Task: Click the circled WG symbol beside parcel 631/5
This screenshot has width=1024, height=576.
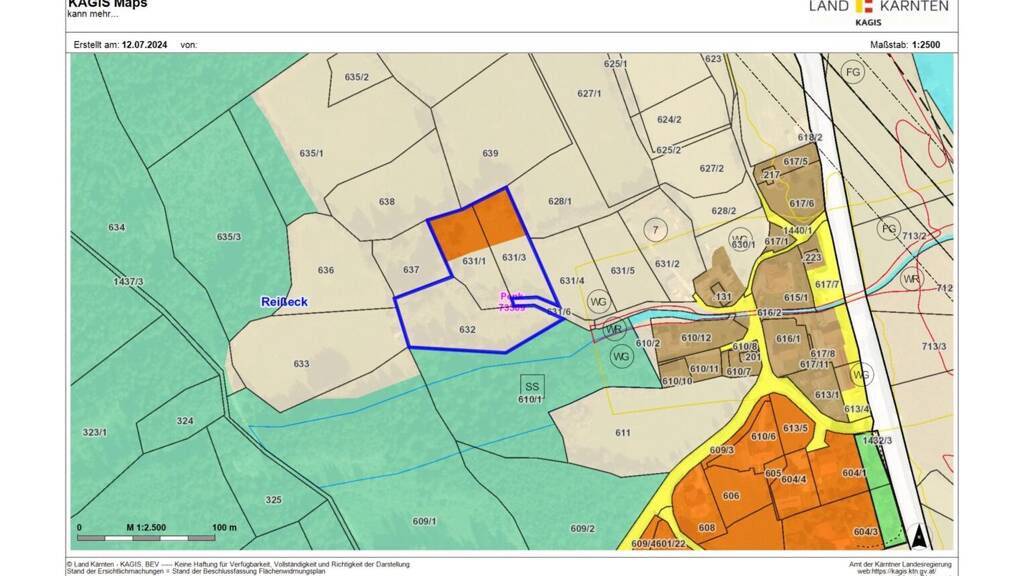Action: click(599, 301)
